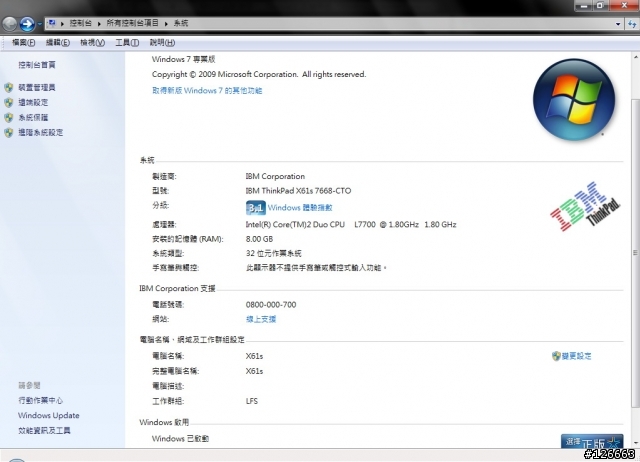Screen dimensions: 640x462
Task: Click the vertical scrollbar thumb
Action: click(636, 253)
